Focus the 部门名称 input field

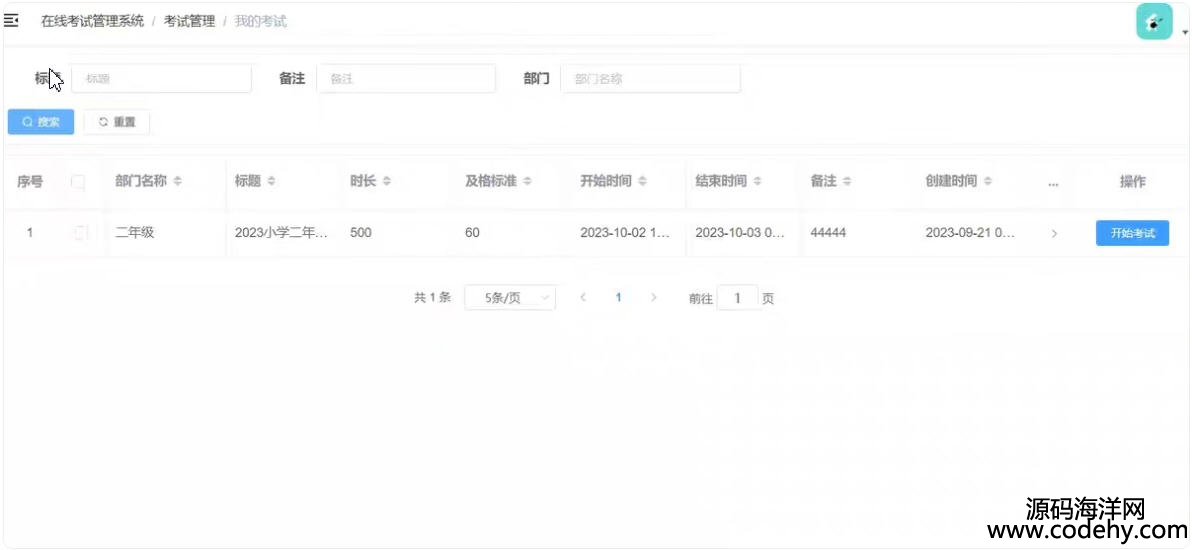[650, 78]
